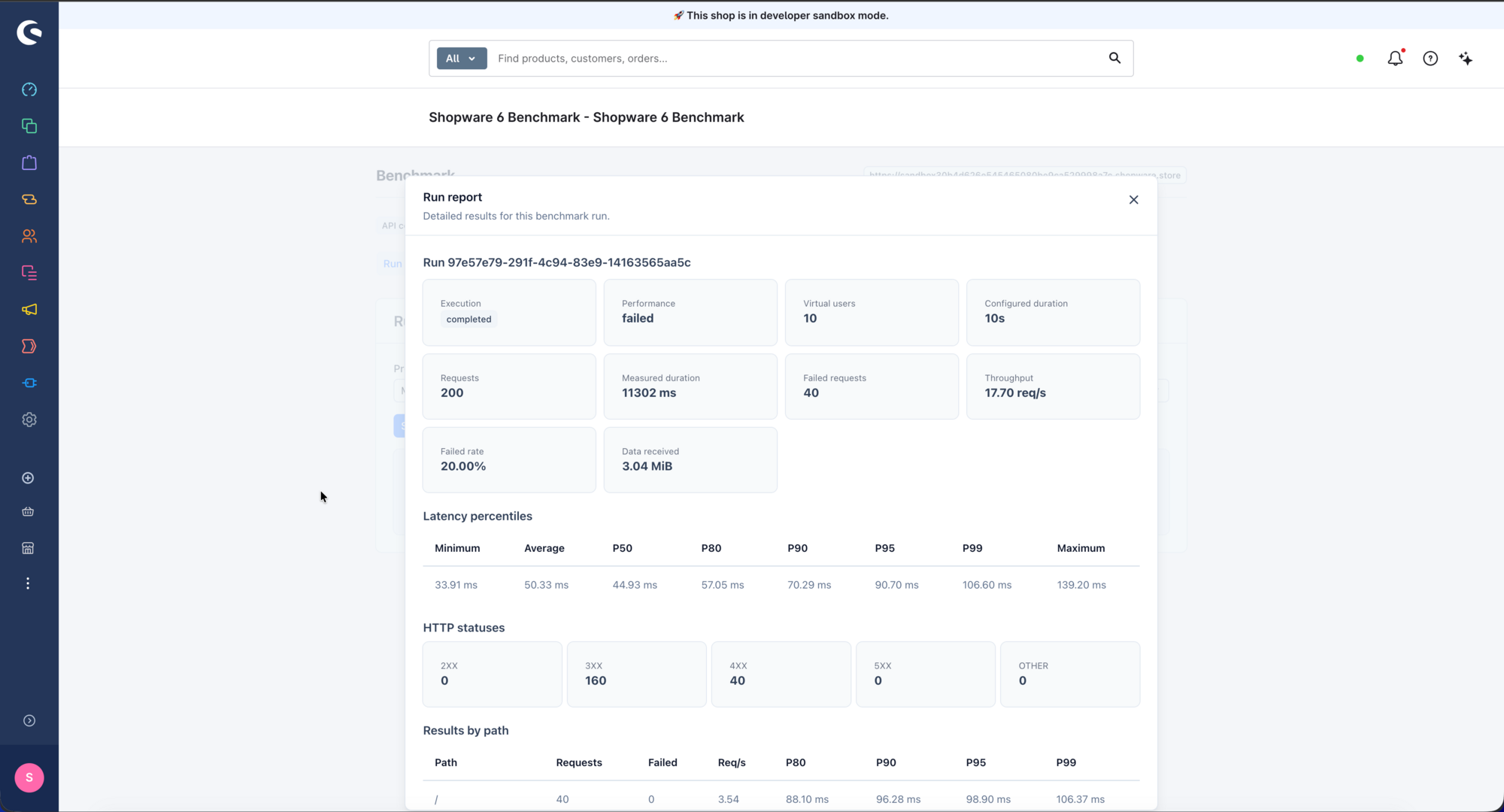Open the Orders shopping bag icon

[x=29, y=162]
